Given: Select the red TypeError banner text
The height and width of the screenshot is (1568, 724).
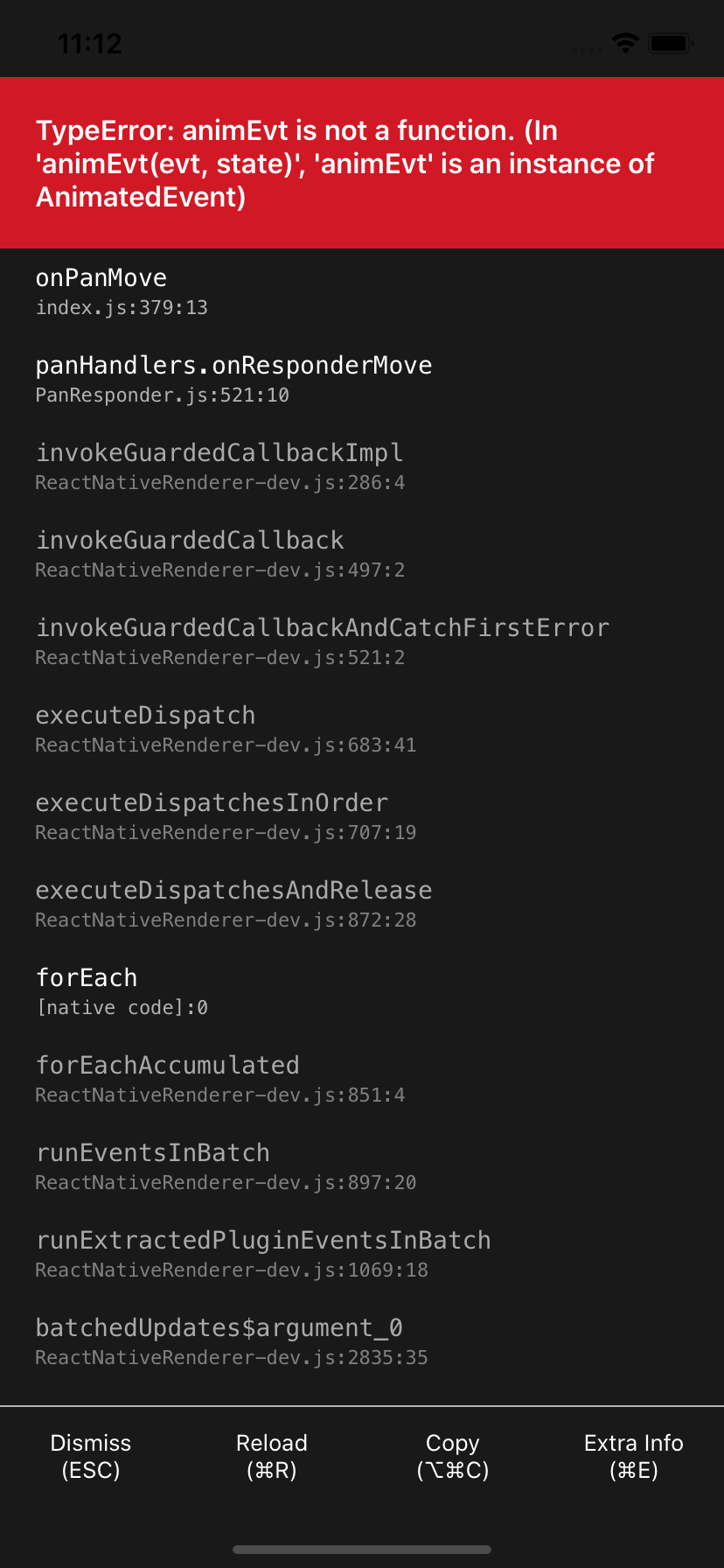Looking at the screenshot, I should [345, 164].
